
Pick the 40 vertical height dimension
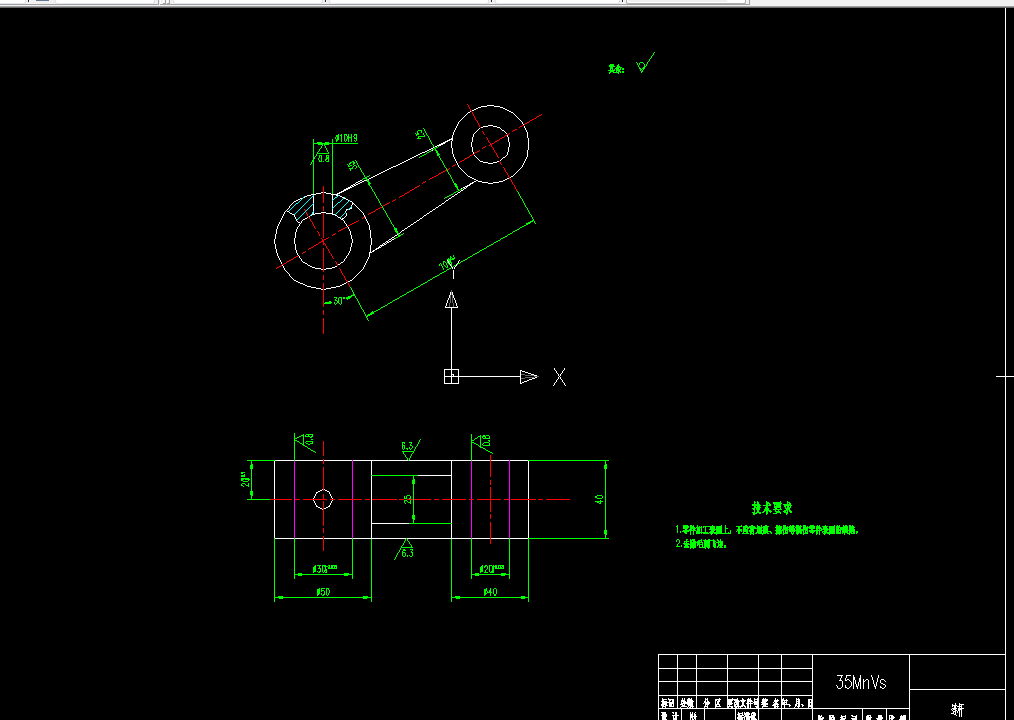[x=599, y=499]
